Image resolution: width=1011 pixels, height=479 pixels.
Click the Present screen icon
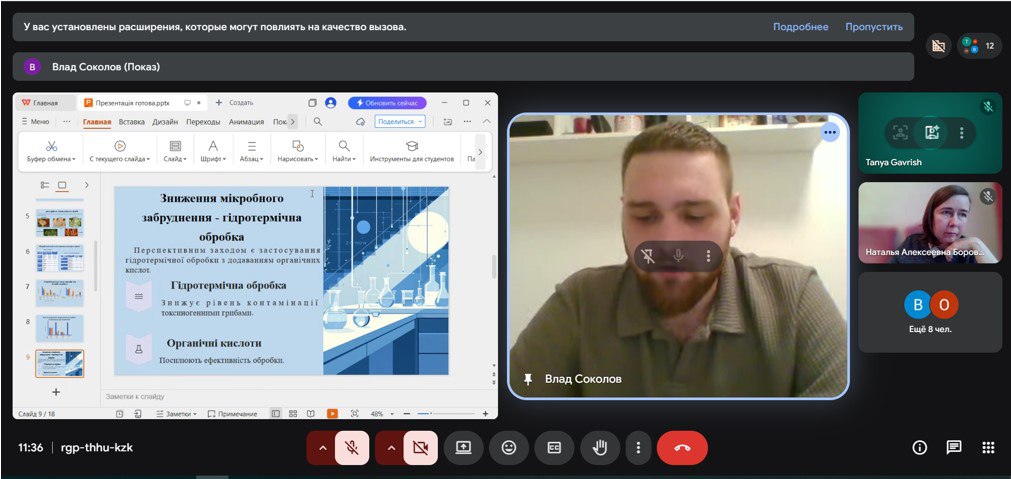pos(464,448)
